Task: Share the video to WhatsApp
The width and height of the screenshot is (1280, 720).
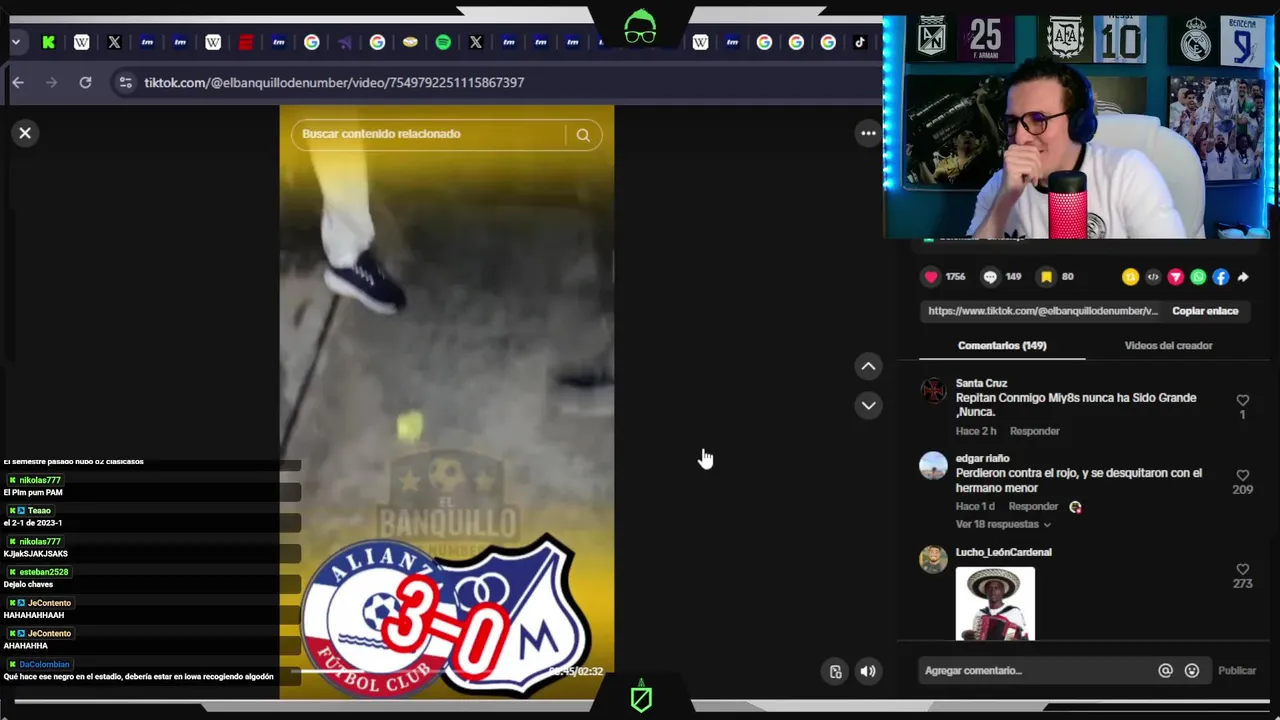Action: point(1198,277)
